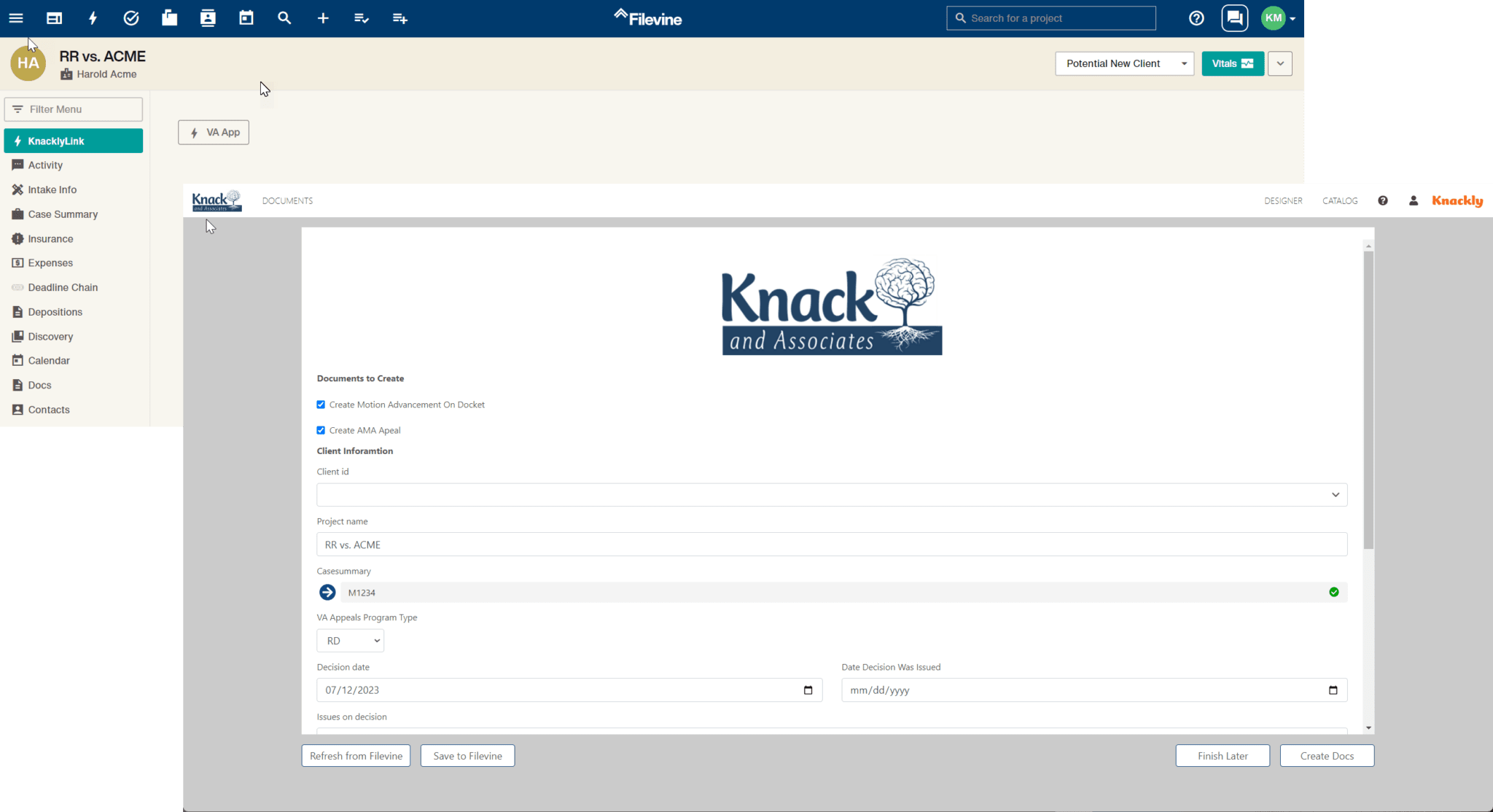Expand the Client id dropdown
Viewport: 1493px width, 812px height.
[831, 495]
